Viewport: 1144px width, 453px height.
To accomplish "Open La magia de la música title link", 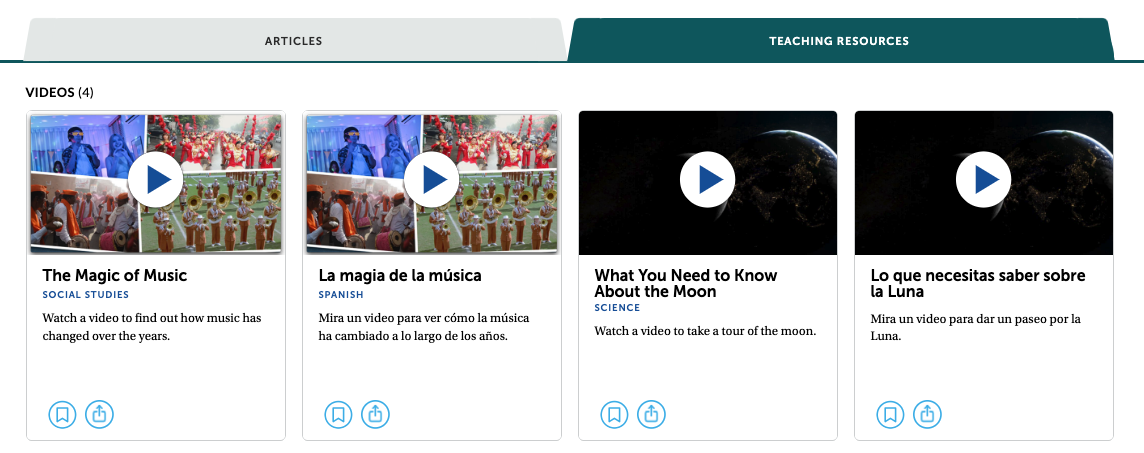I will [x=400, y=275].
